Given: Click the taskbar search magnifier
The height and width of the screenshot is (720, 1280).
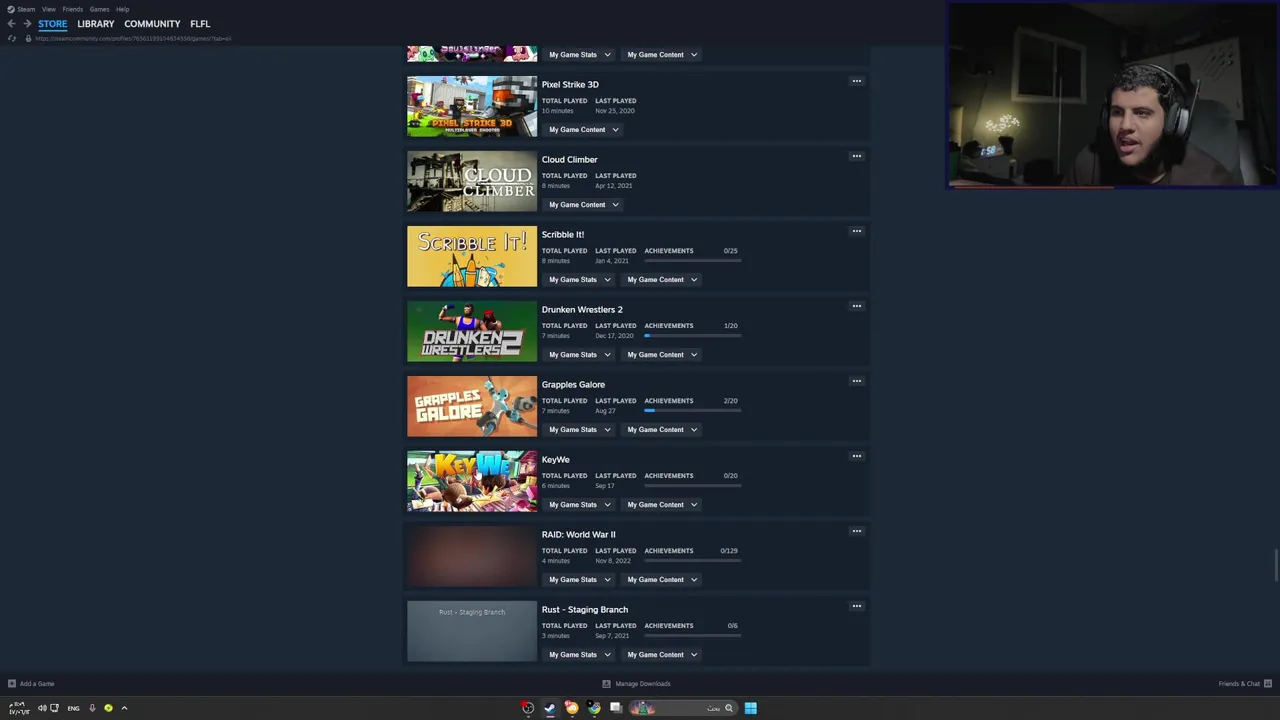Looking at the screenshot, I should point(729,708).
